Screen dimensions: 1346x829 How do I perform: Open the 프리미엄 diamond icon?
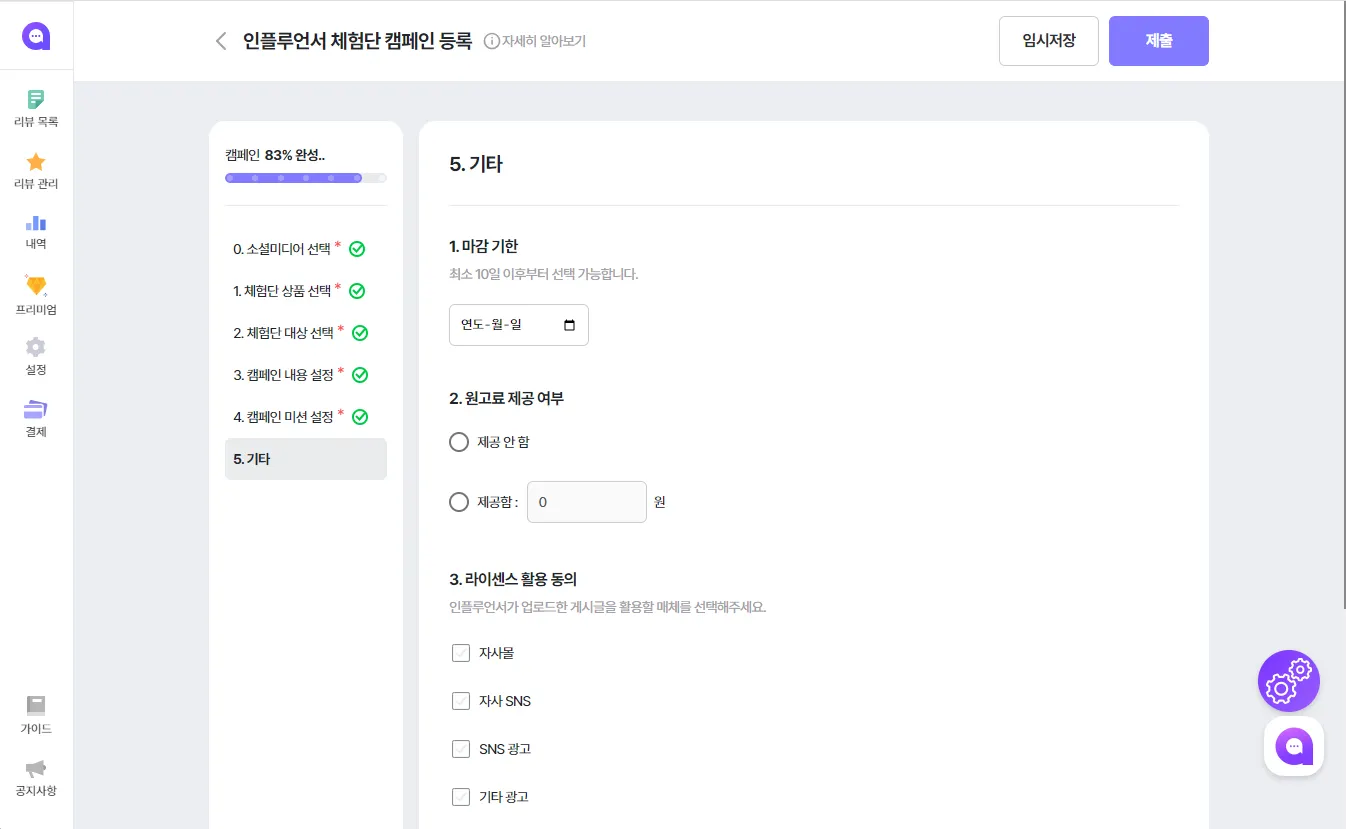click(36, 285)
